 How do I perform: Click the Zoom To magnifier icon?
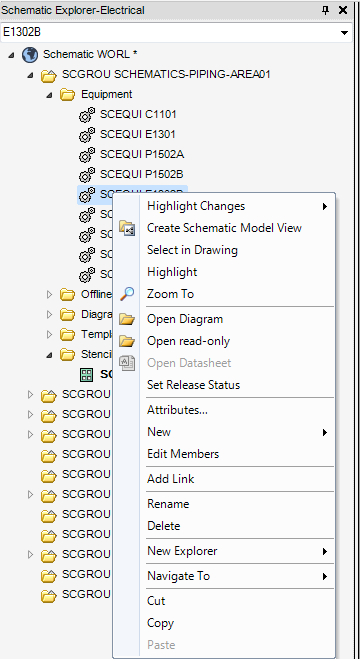(127, 294)
